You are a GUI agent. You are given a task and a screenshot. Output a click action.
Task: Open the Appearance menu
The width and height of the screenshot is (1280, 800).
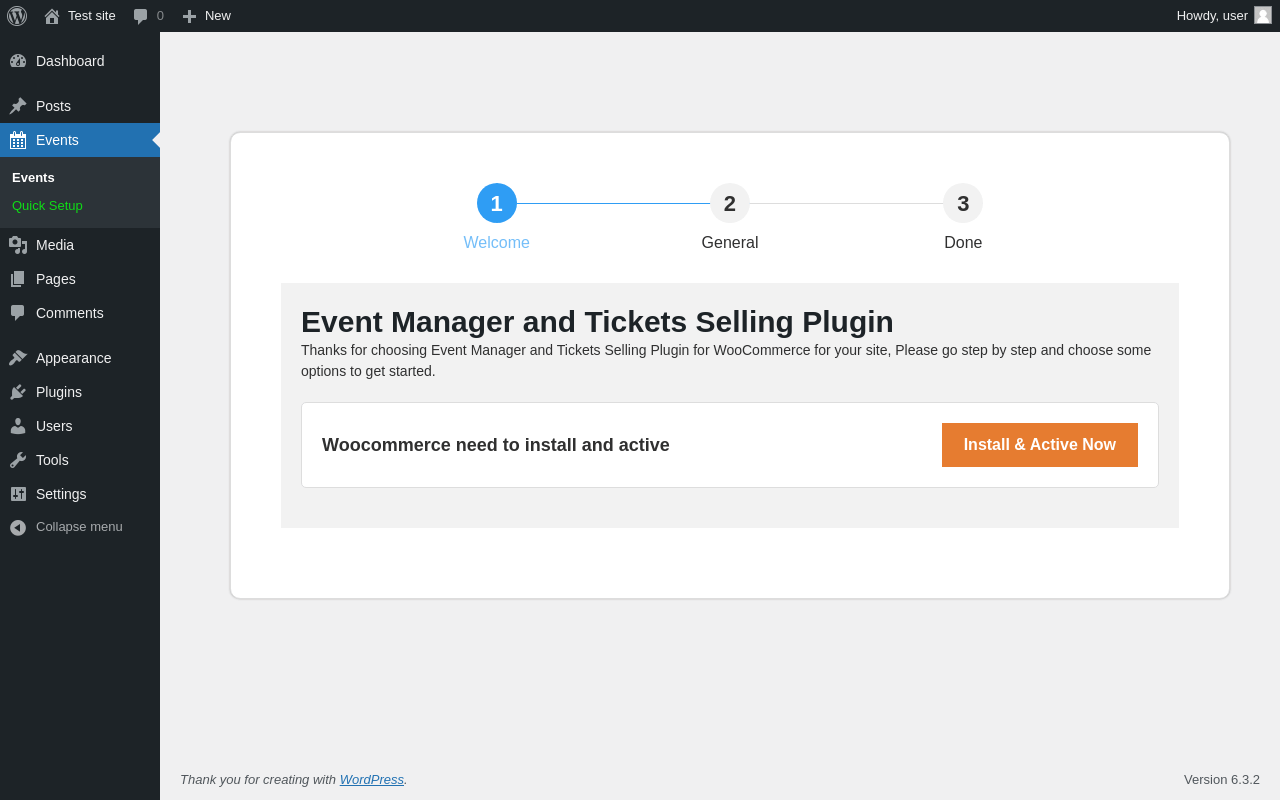[73, 358]
